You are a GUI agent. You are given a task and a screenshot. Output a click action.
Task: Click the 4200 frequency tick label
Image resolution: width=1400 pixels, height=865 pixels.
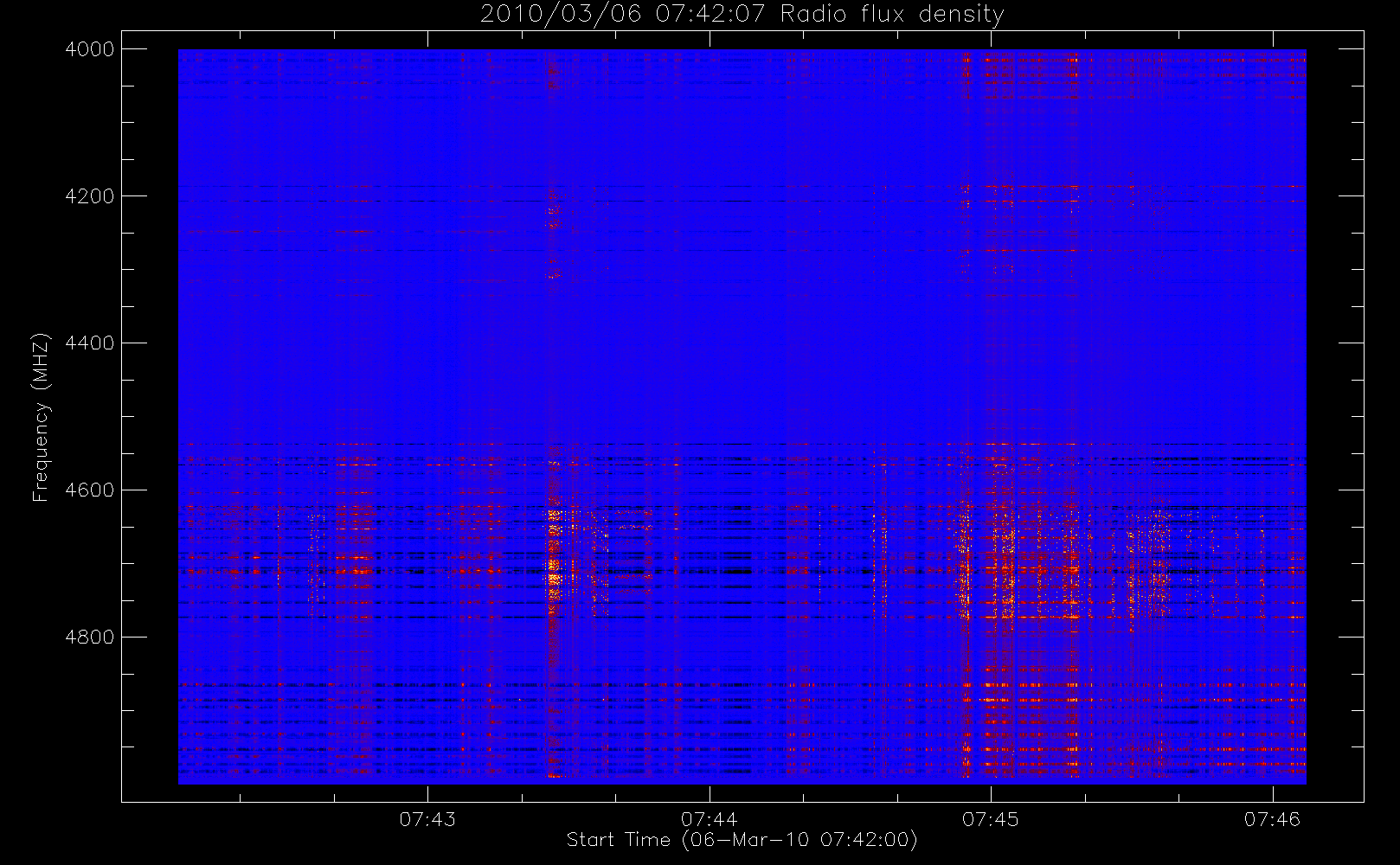pyautogui.click(x=90, y=196)
